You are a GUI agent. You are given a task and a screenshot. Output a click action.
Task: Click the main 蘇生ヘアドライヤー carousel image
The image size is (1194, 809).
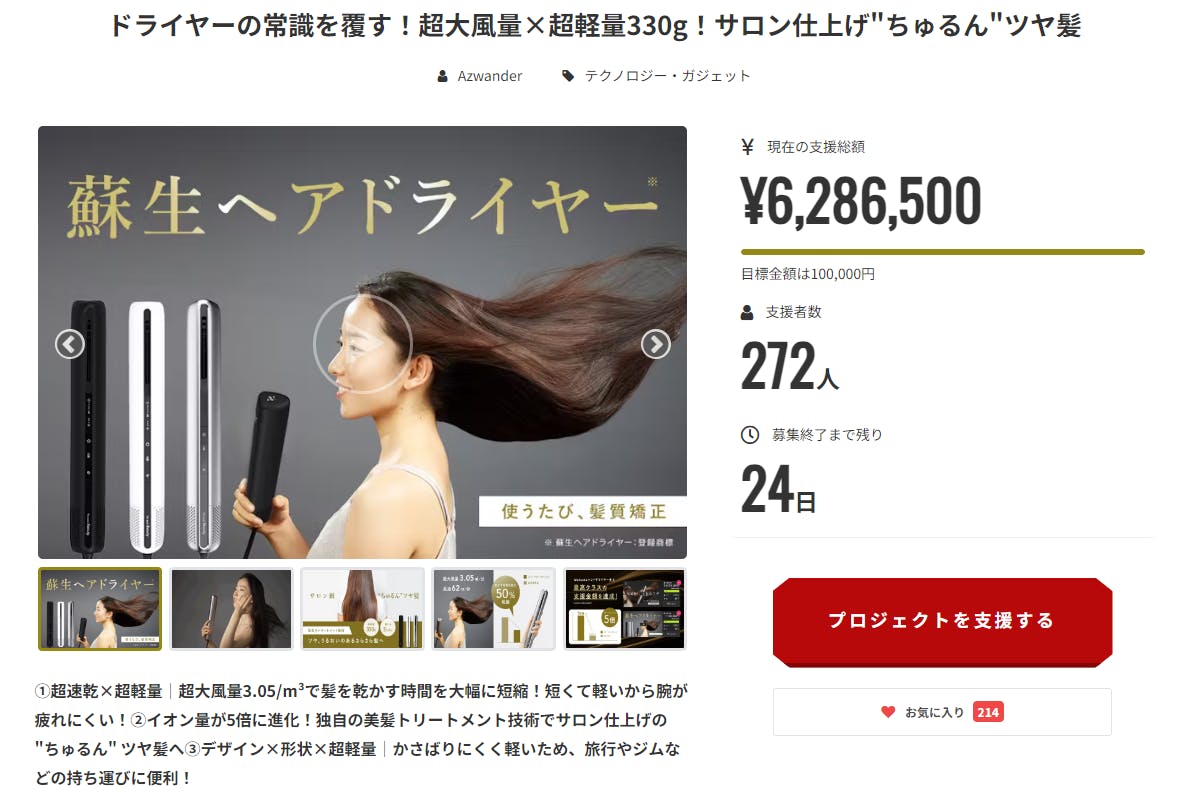[362, 342]
